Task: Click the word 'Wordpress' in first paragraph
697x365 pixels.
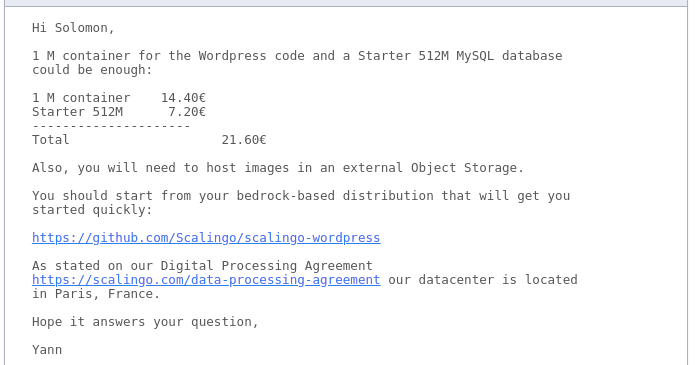Action: pyautogui.click(x=232, y=56)
